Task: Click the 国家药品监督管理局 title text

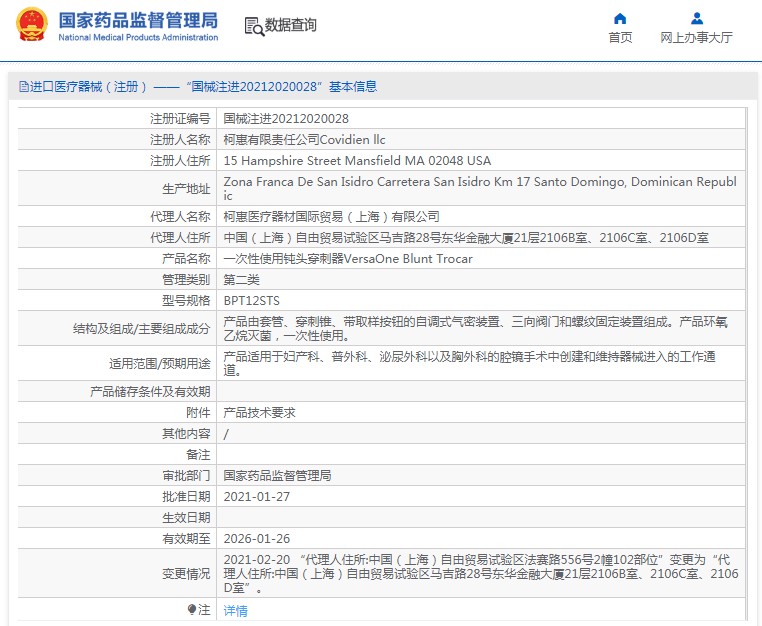Action: click(137, 19)
